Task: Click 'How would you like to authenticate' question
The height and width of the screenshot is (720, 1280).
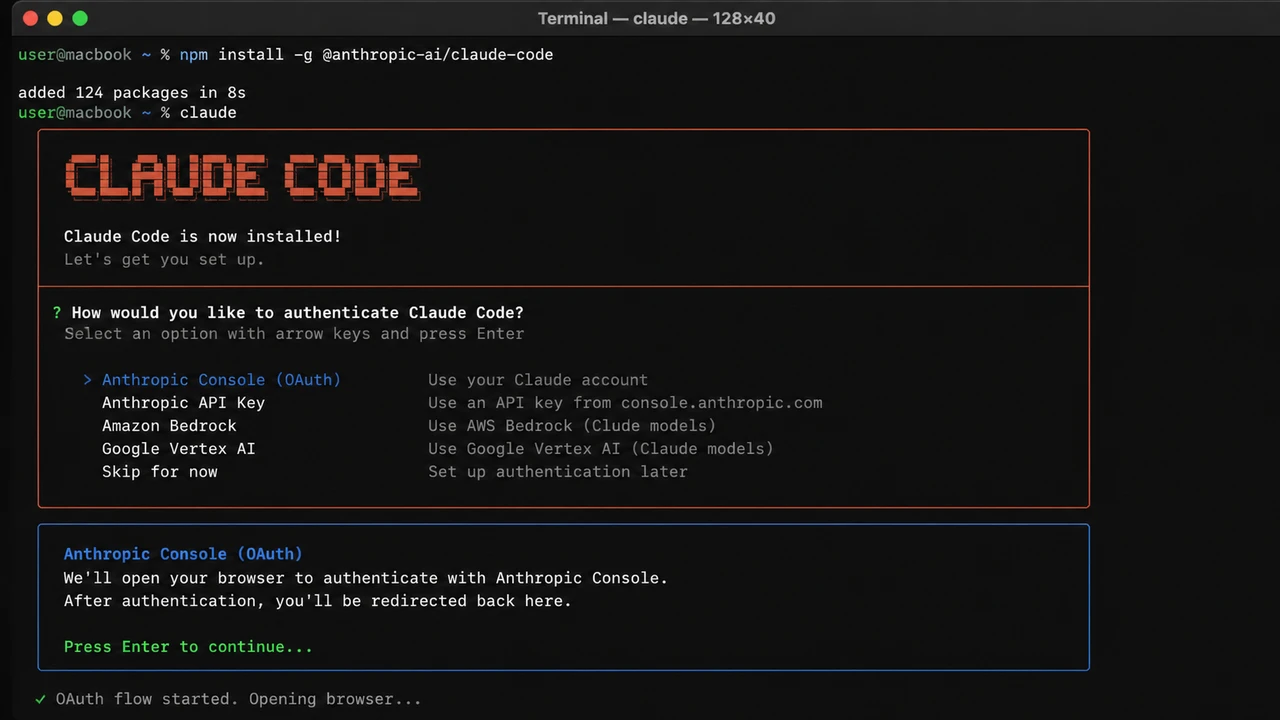Action: tap(298, 313)
